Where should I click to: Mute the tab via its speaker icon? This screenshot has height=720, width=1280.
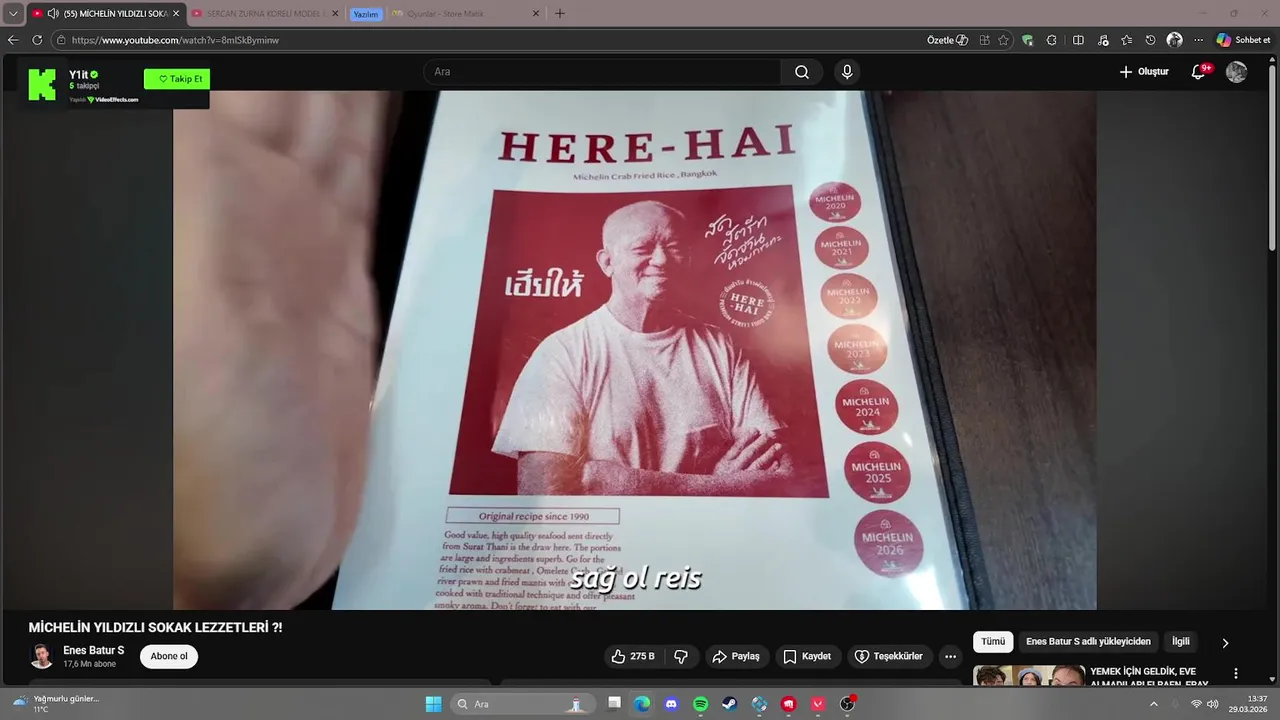pos(53,14)
